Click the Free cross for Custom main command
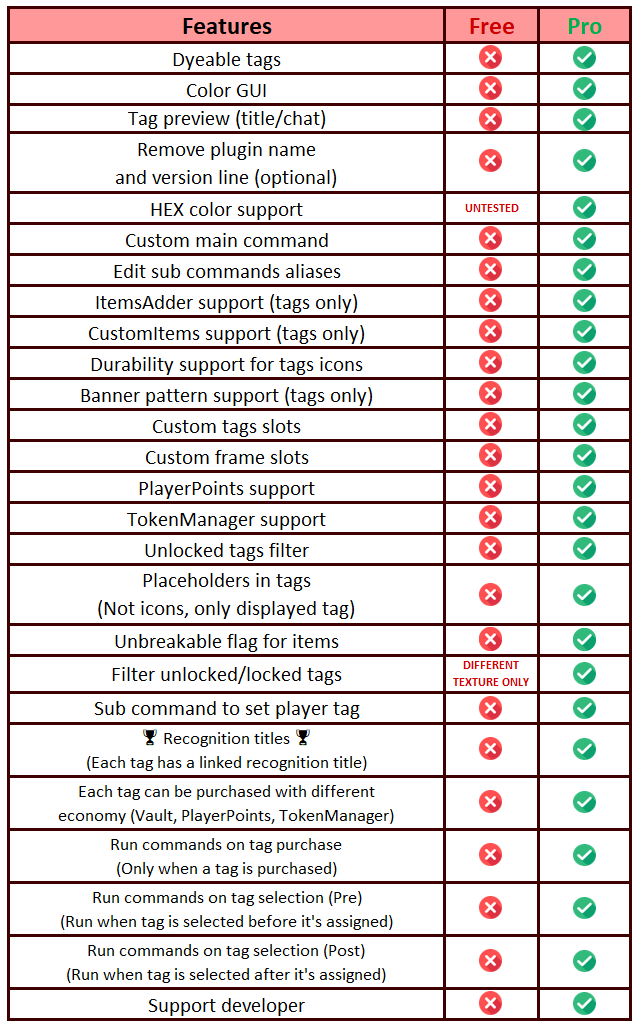The height and width of the screenshot is (1031, 638). click(x=490, y=239)
